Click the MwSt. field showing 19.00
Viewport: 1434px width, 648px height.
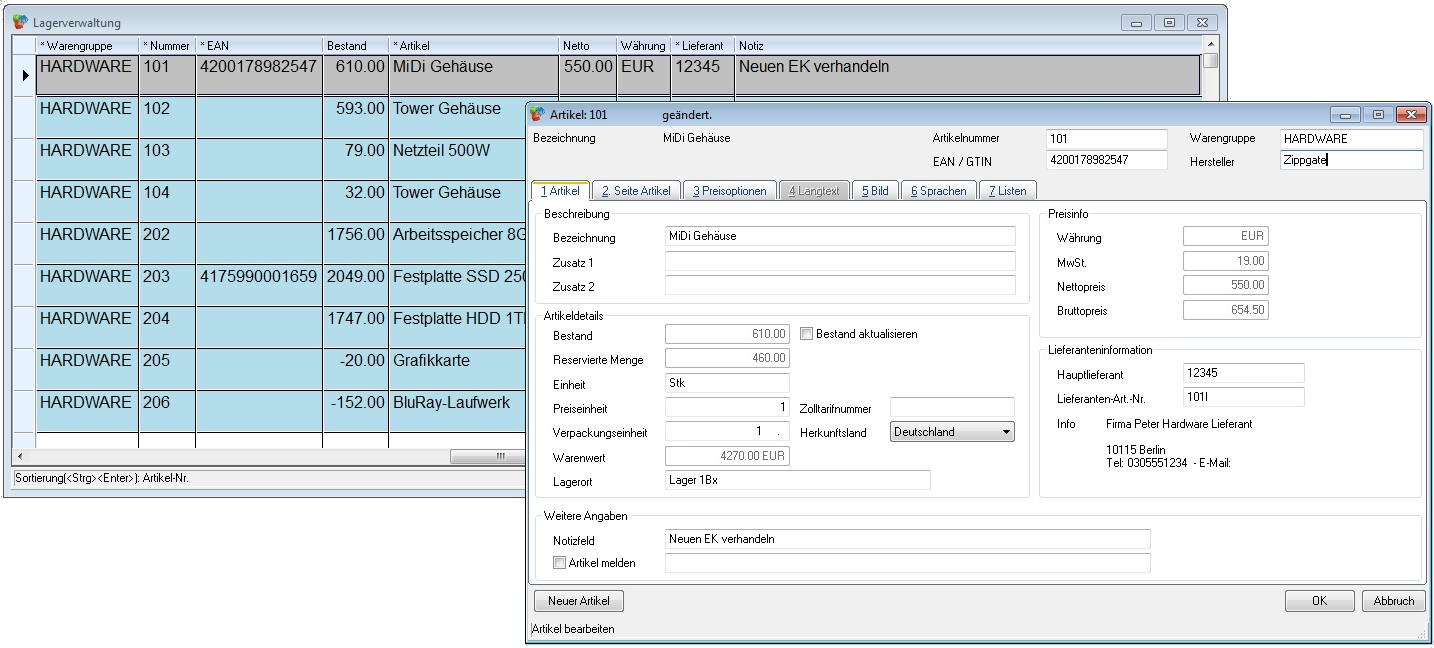click(1225, 261)
